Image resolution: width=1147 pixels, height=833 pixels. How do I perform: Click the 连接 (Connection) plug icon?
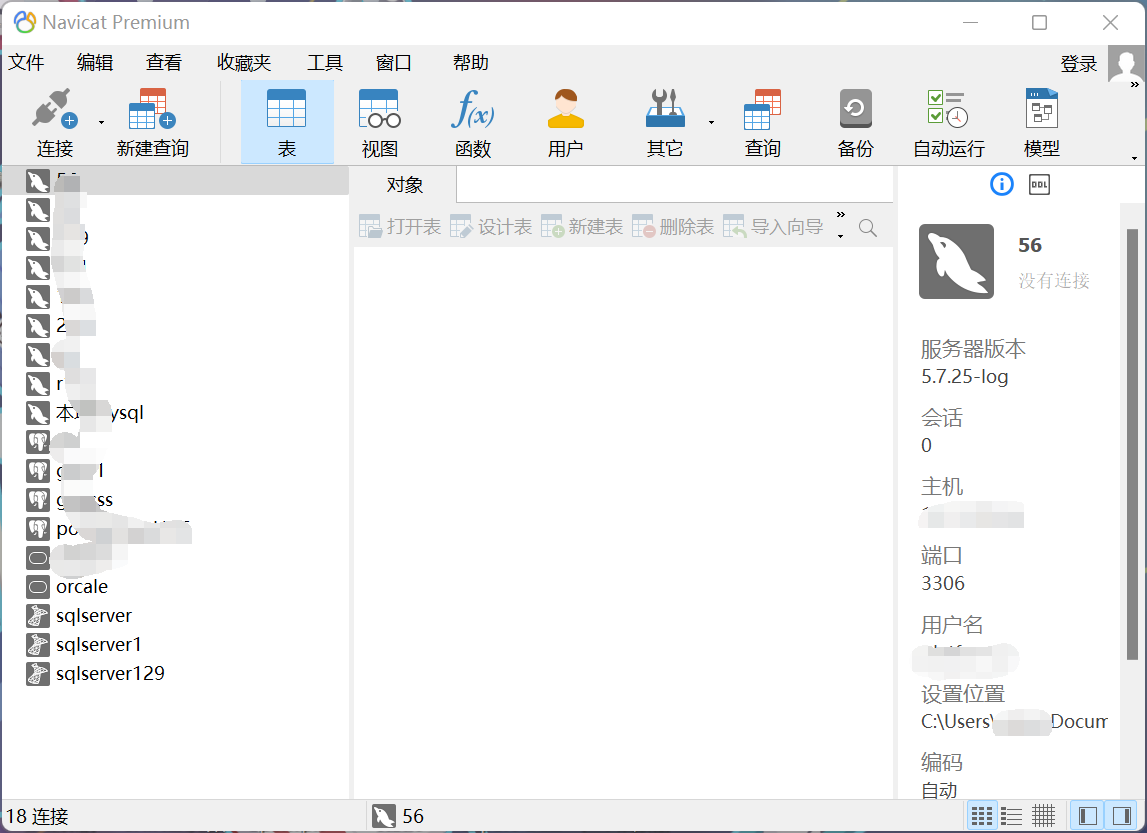pos(54,109)
